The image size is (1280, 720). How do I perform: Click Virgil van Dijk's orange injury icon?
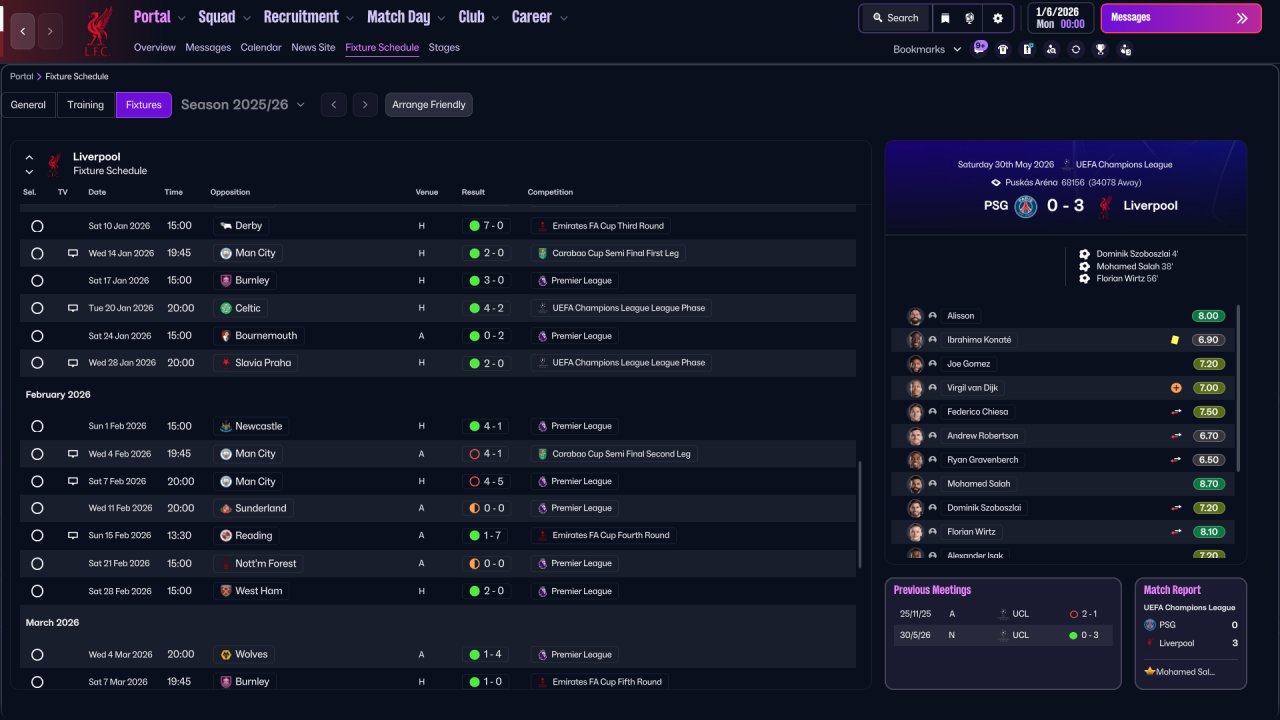pos(1176,388)
